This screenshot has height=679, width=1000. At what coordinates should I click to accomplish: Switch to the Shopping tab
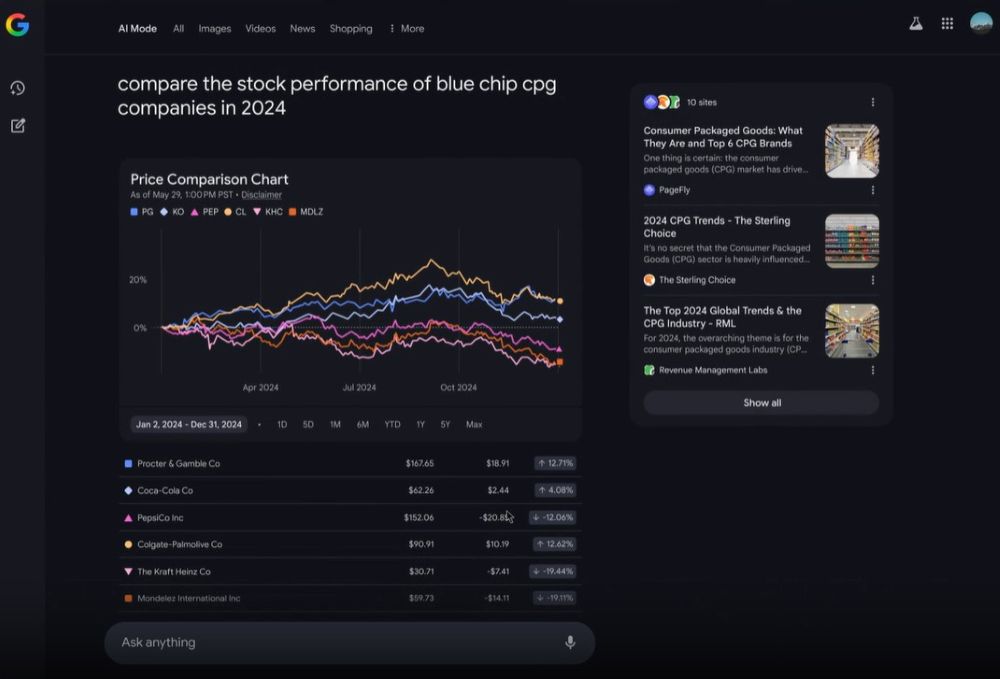[351, 29]
